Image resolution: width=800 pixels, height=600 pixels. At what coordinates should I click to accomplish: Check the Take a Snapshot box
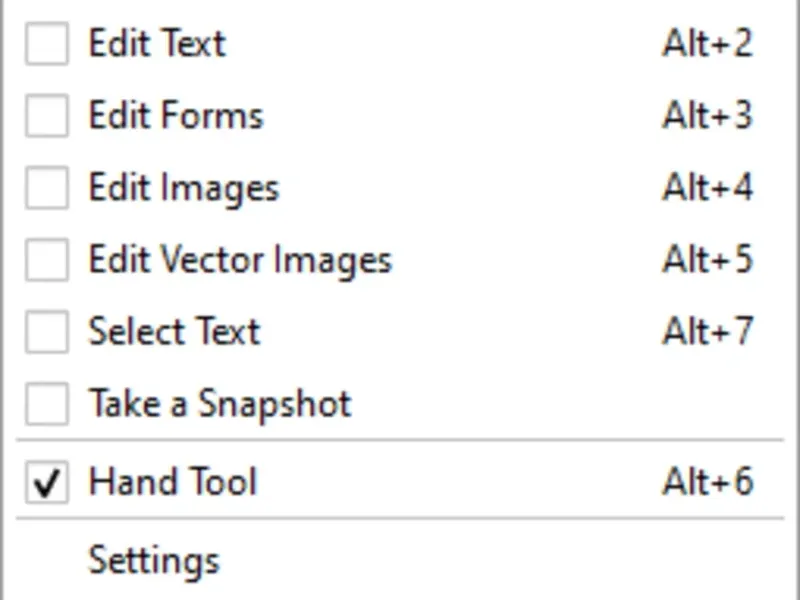(x=46, y=404)
